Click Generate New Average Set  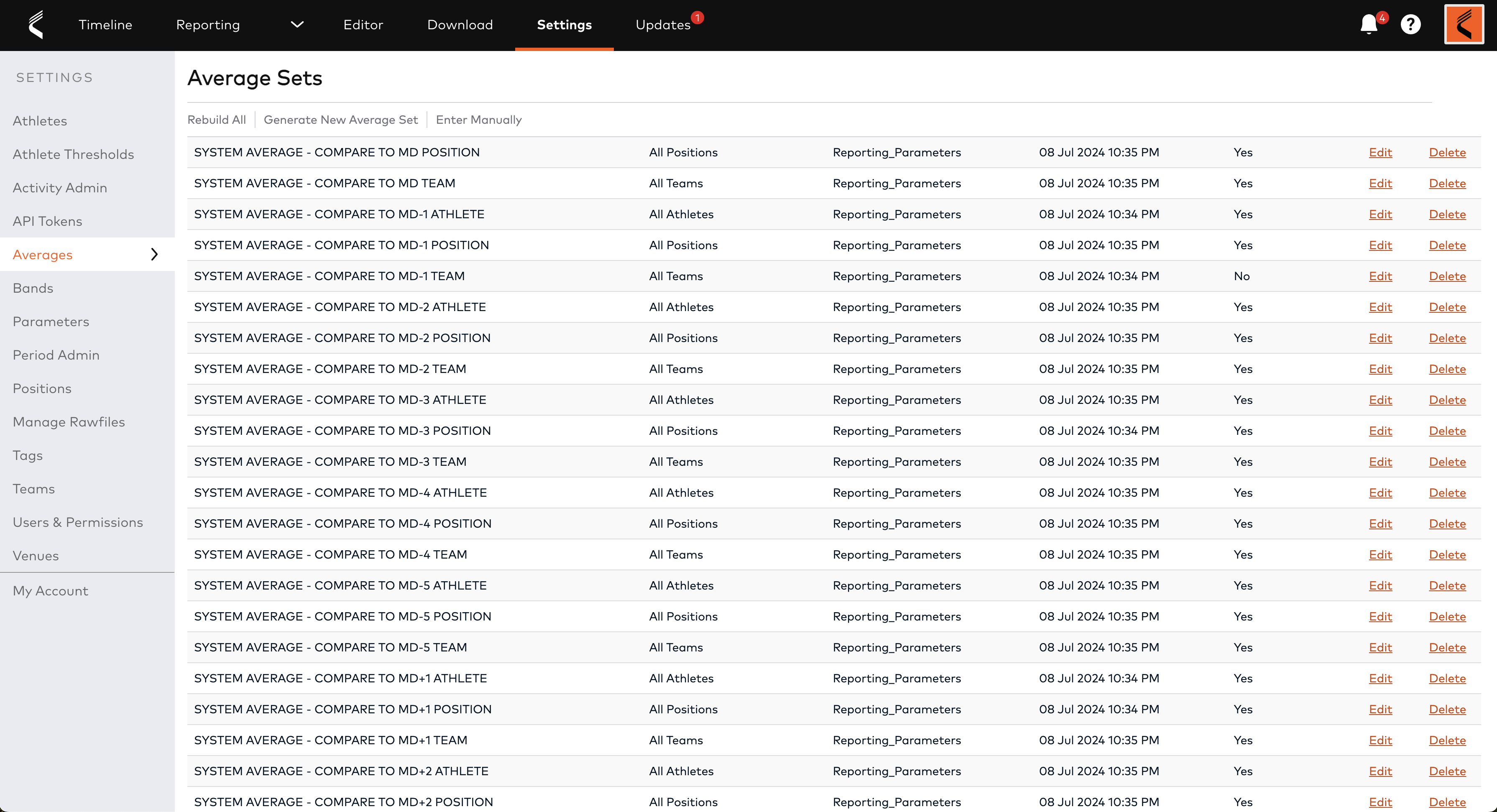(x=340, y=120)
